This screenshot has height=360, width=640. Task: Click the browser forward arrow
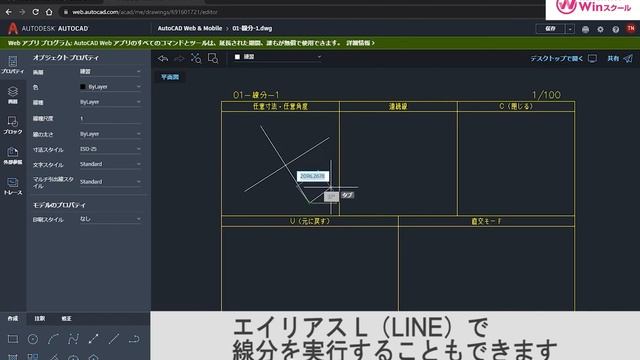click(x=22, y=12)
